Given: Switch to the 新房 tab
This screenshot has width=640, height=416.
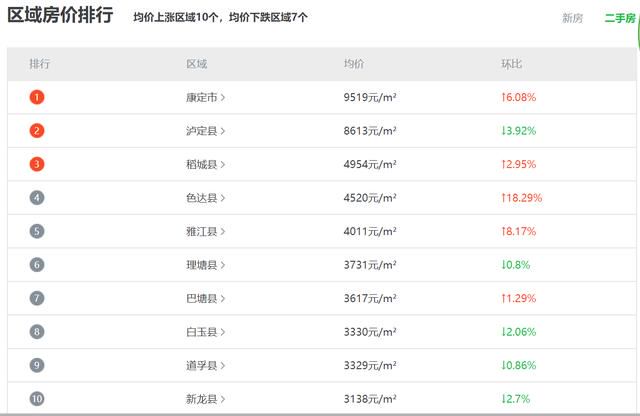Looking at the screenshot, I should click(x=572, y=18).
